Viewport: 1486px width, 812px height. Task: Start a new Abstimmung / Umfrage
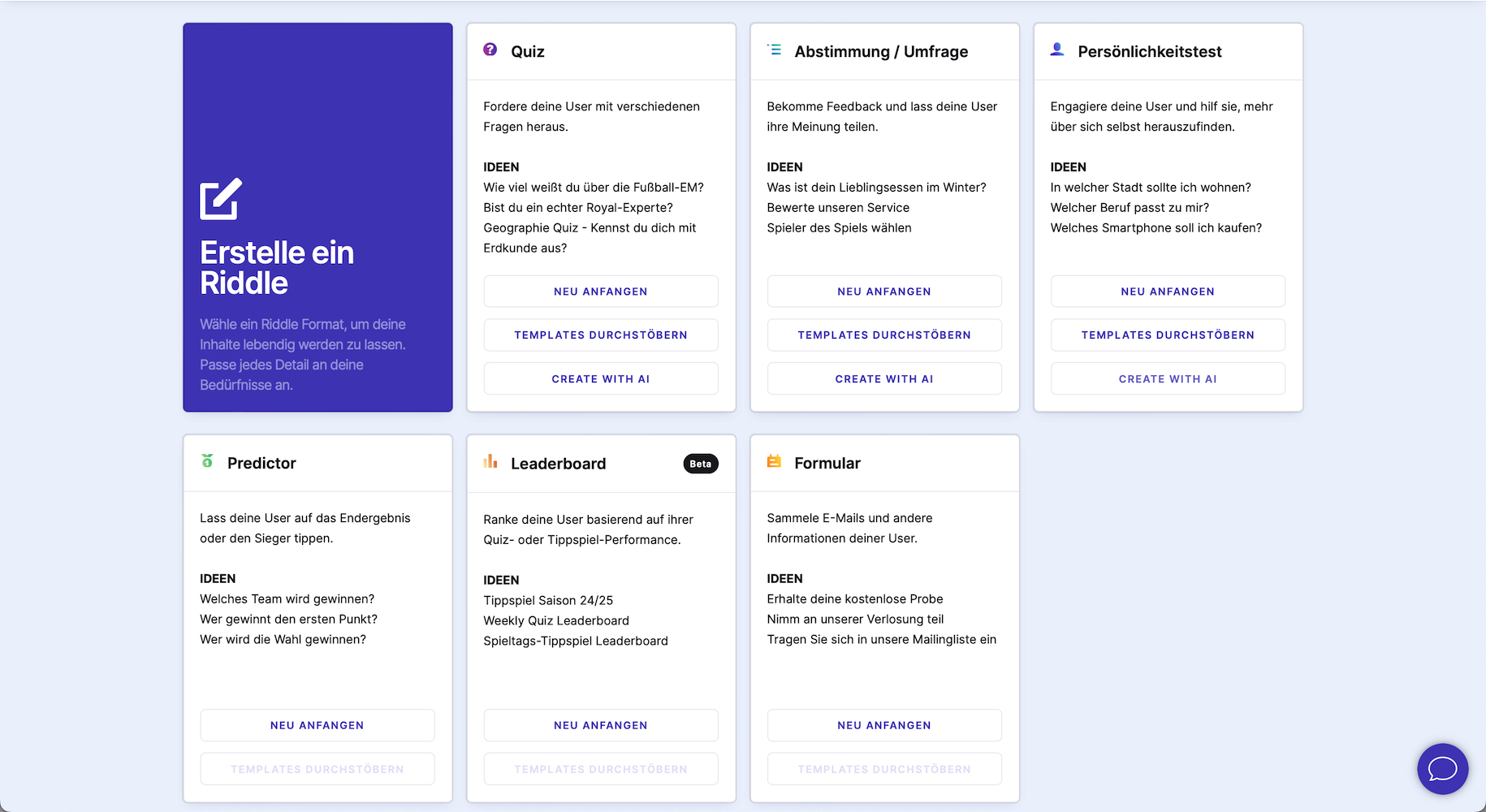coord(883,291)
